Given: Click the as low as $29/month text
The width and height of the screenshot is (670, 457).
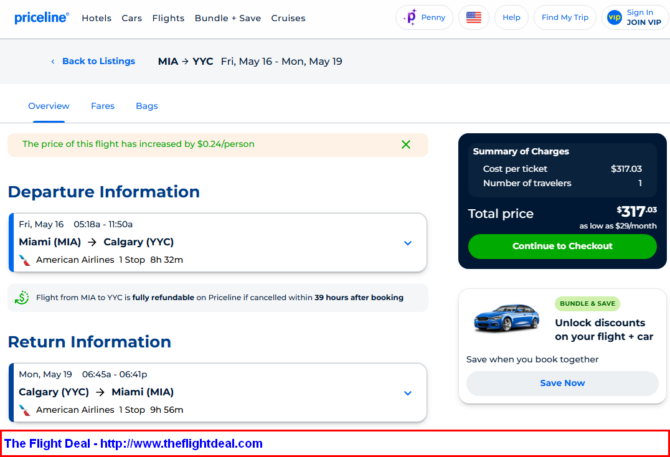Looking at the screenshot, I should tap(618, 226).
